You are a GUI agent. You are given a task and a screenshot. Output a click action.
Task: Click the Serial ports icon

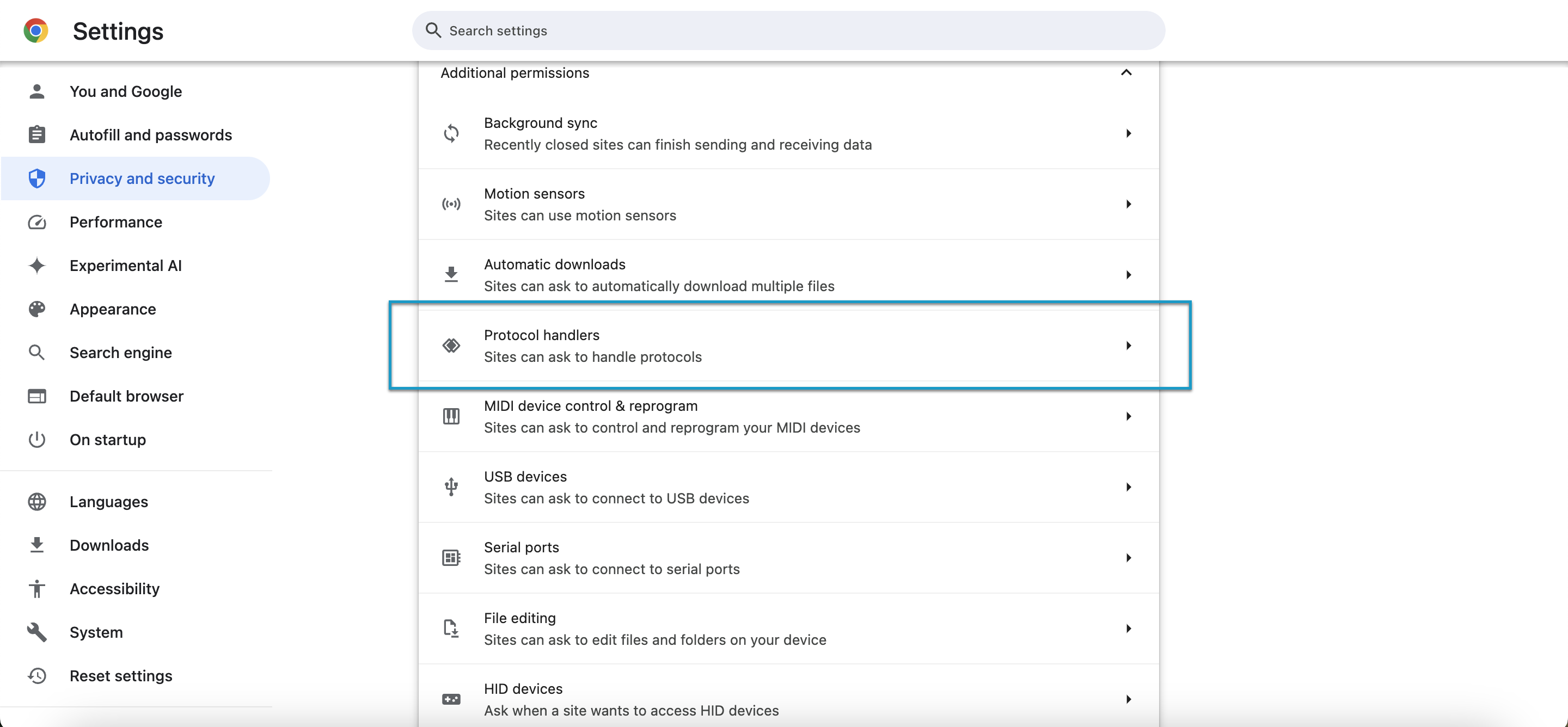(x=451, y=558)
